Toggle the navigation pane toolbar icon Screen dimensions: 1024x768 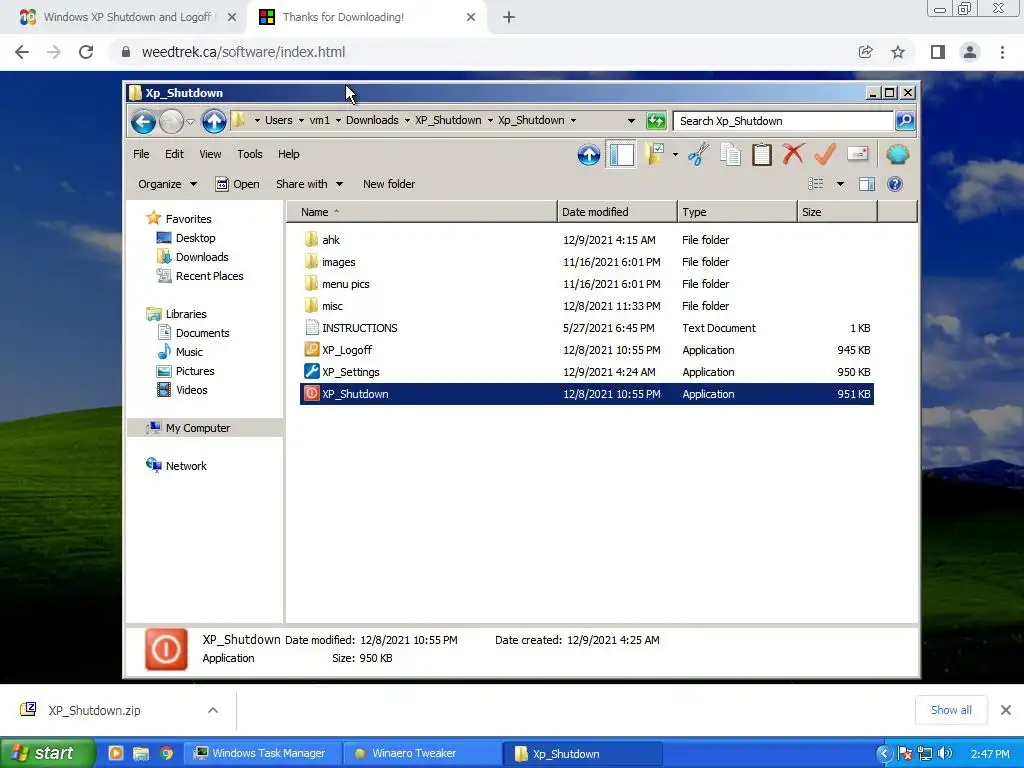click(621, 155)
